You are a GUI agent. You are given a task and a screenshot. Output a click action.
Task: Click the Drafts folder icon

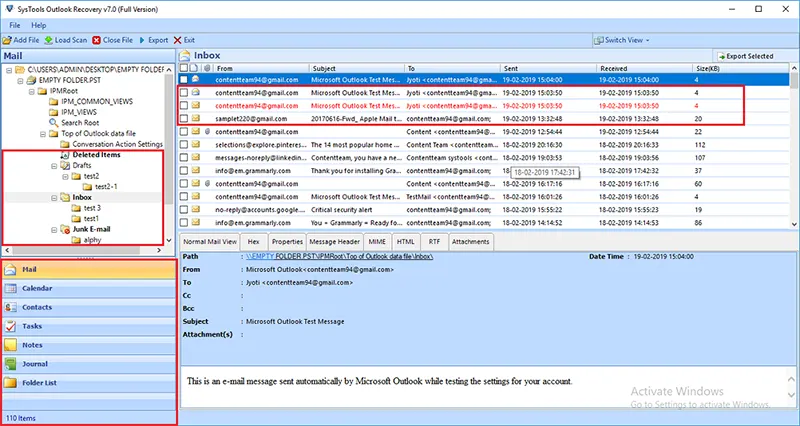(x=65, y=165)
